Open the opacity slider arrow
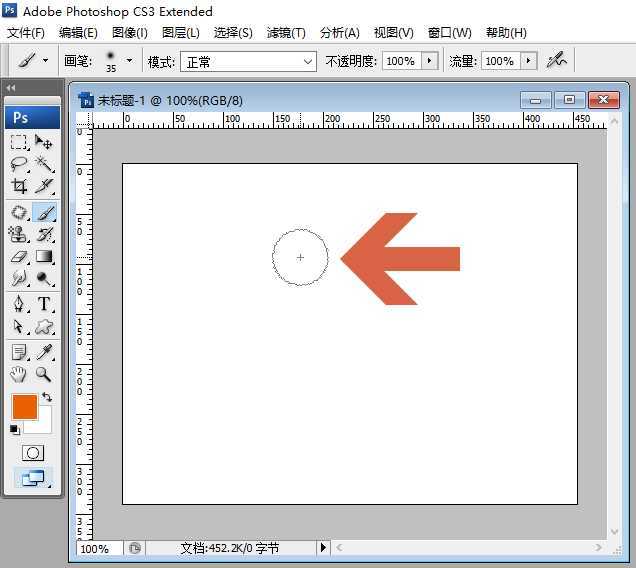The width and height of the screenshot is (636, 568). pos(430,61)
